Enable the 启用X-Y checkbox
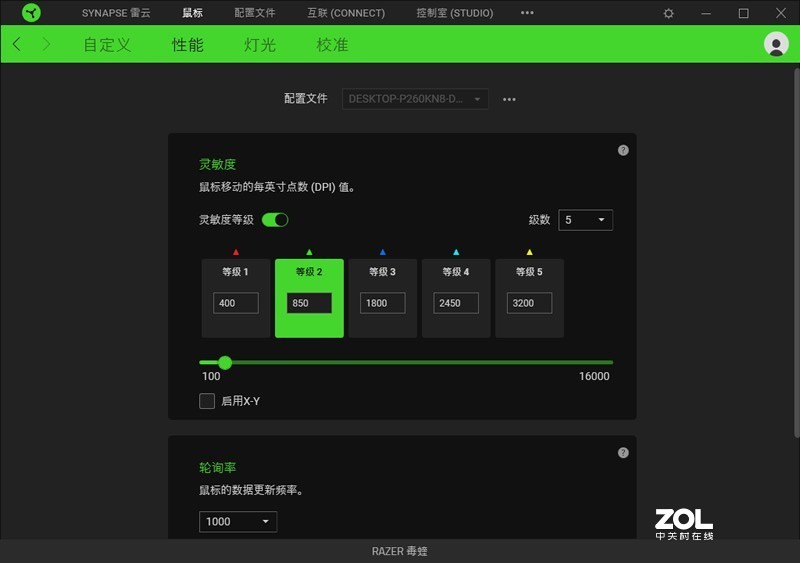Screen dimensions: 800x563 (207, 401)
